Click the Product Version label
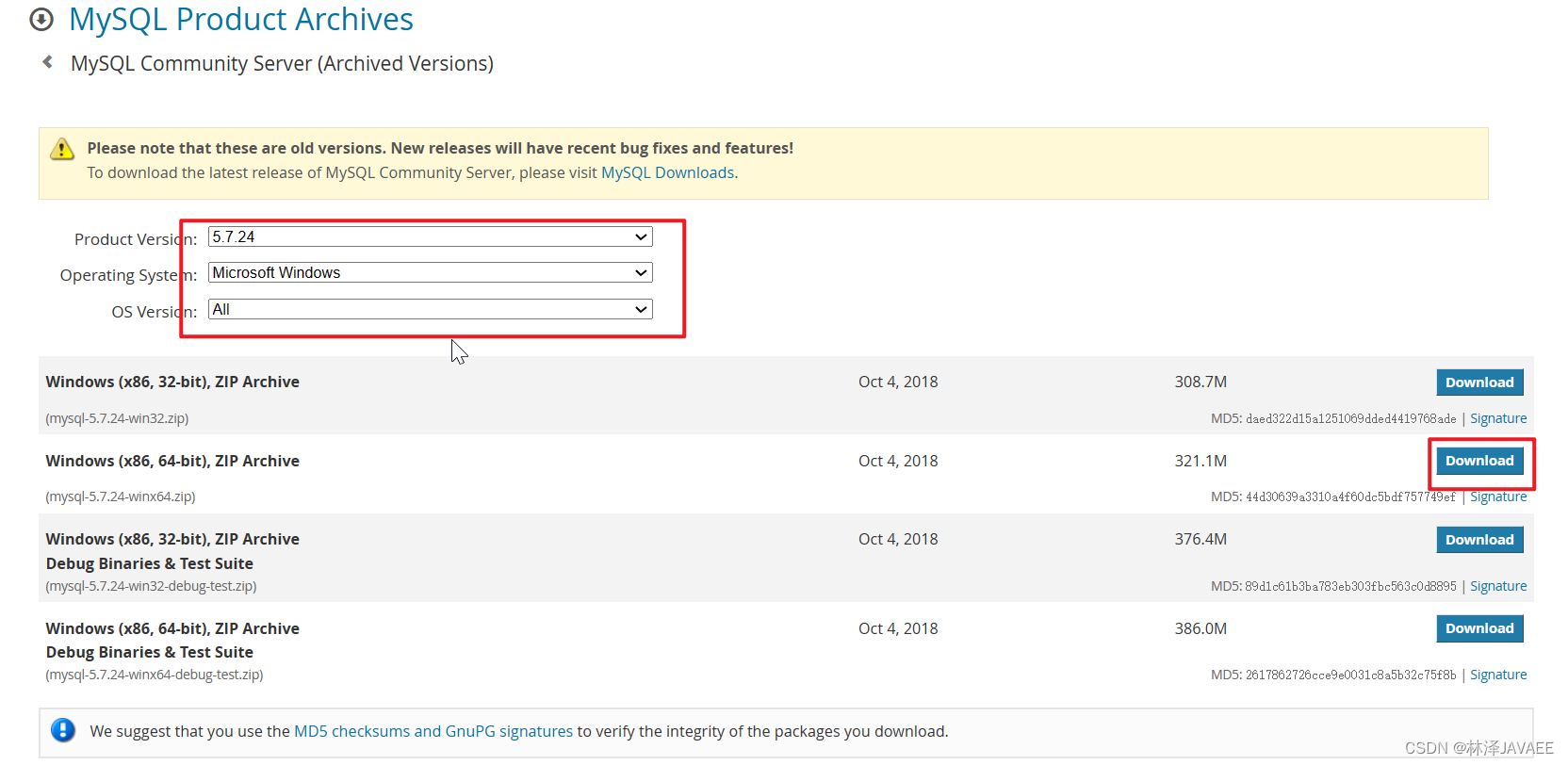Image resolution: width=1568 pixels, height=765 pixels. coord(136,239)
